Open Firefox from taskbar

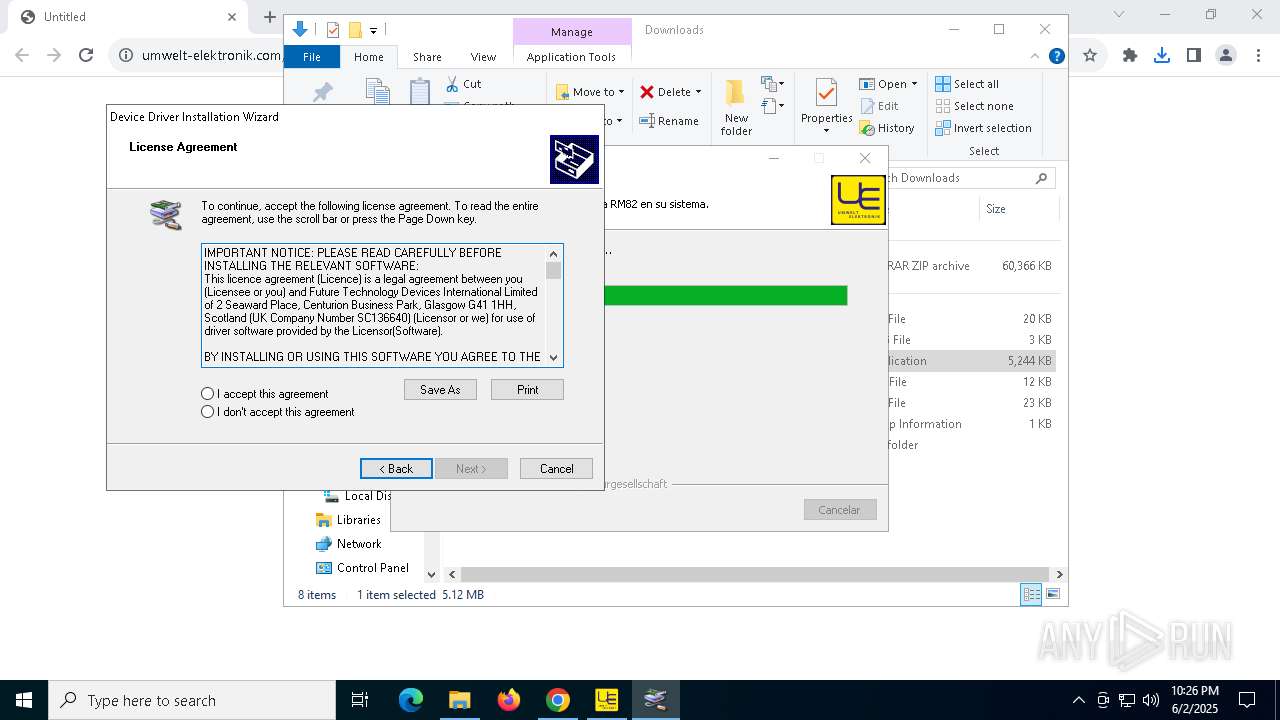tap(509, 700)
